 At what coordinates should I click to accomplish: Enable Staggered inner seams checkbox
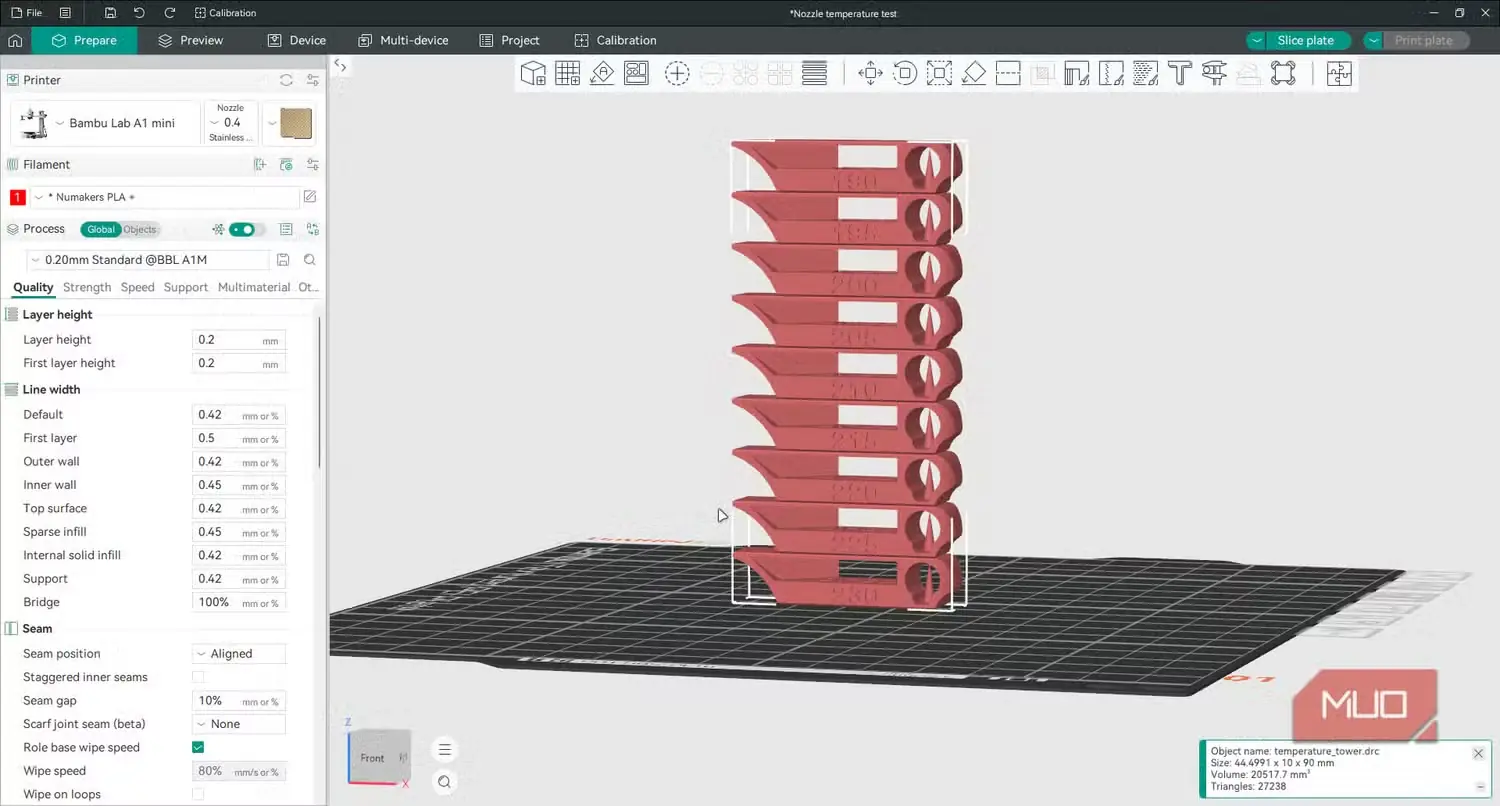[x=198, y=677]
